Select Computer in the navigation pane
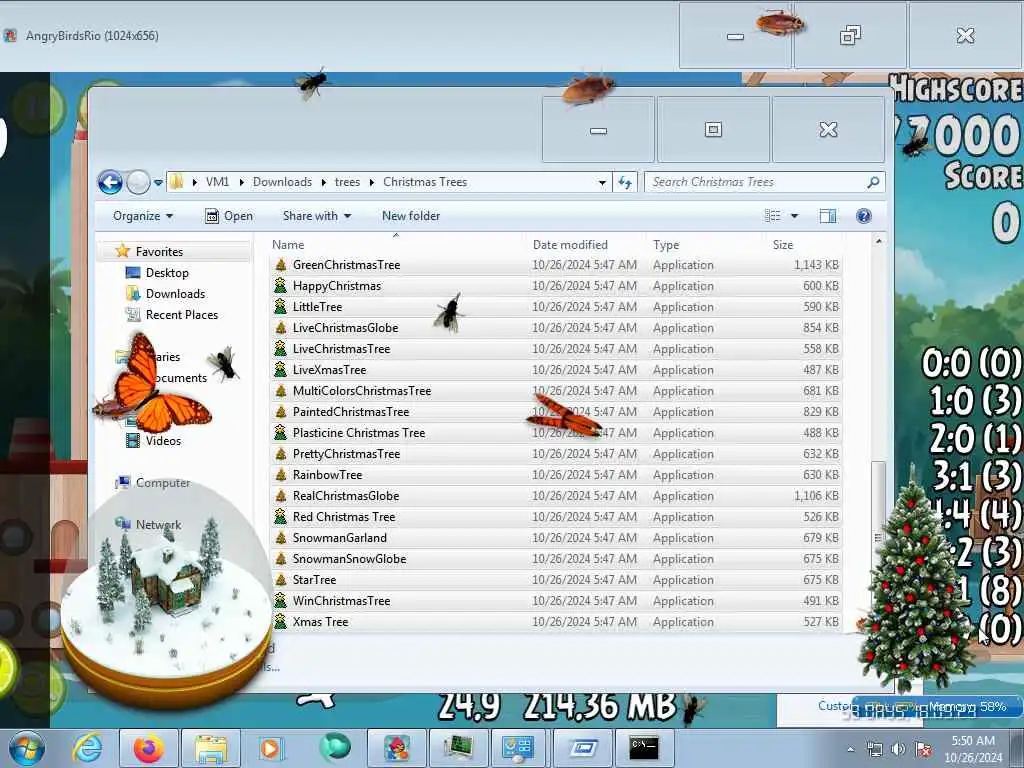The height and width of the screenshot is (768, 1024). coord(163,483)
